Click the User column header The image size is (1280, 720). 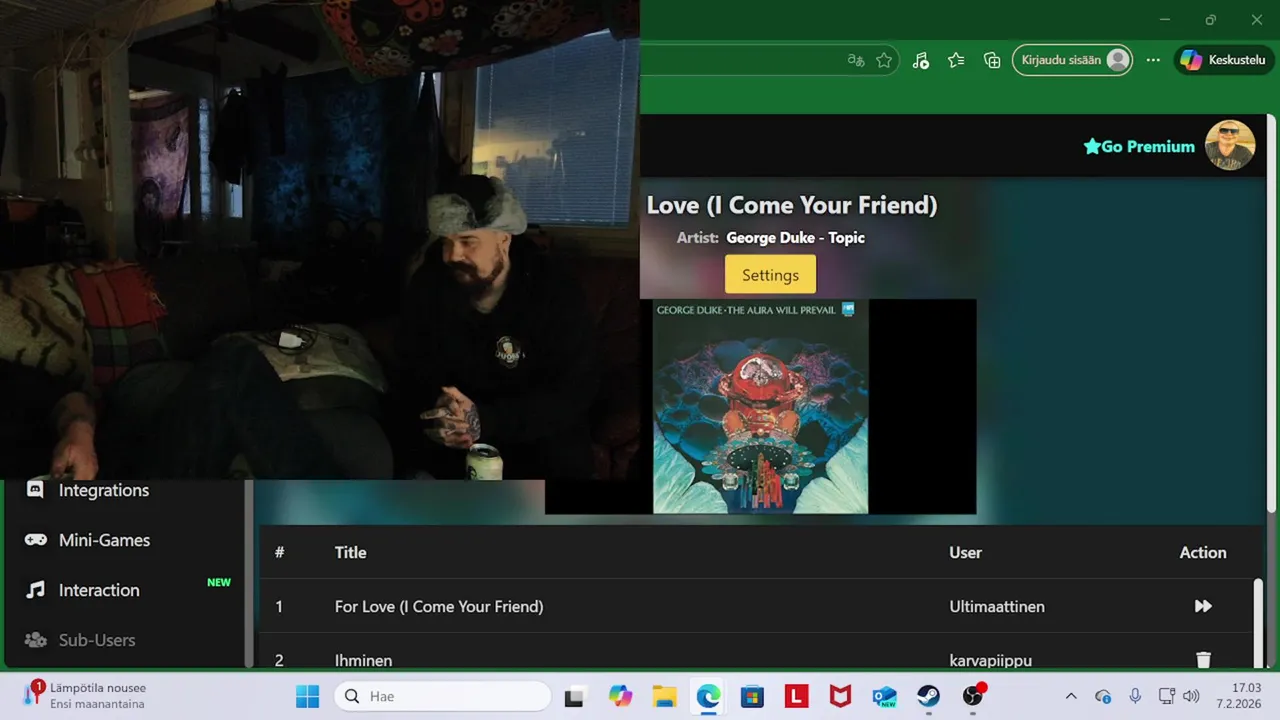point(965,552)
